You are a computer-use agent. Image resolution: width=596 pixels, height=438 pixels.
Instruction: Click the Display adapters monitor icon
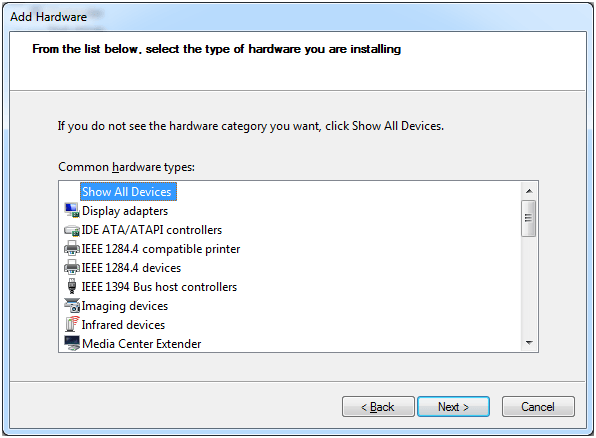click(72, 211)
